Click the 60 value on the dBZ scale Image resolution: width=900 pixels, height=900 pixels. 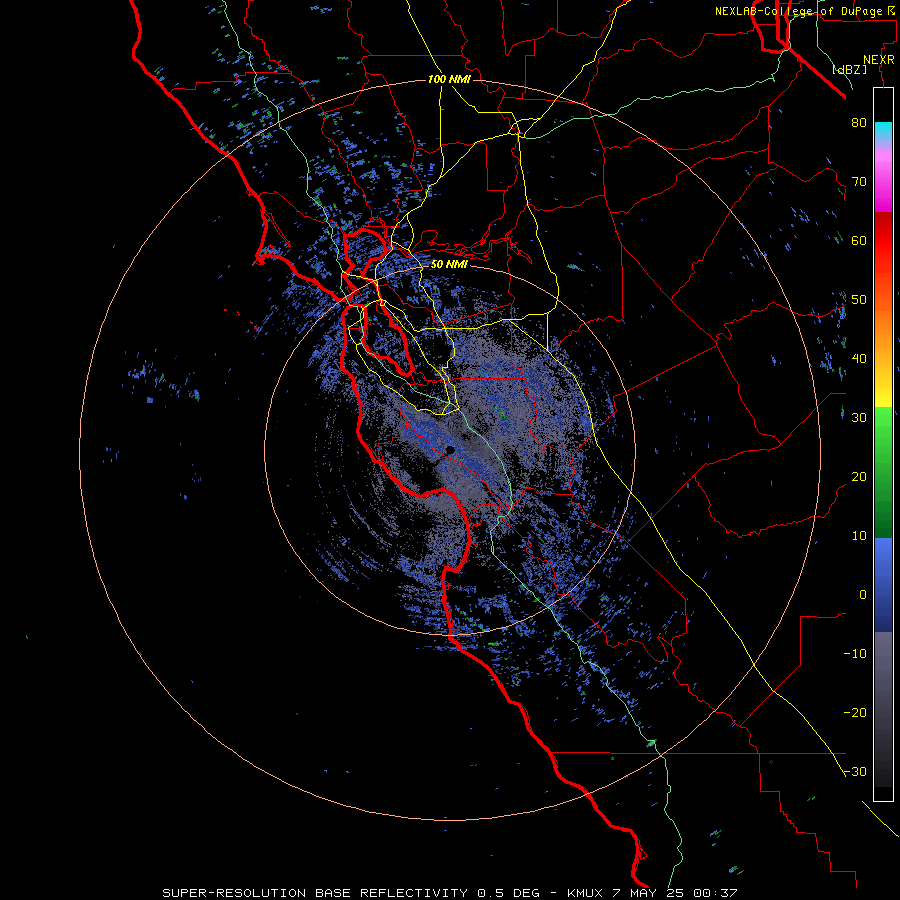(859, 240)
